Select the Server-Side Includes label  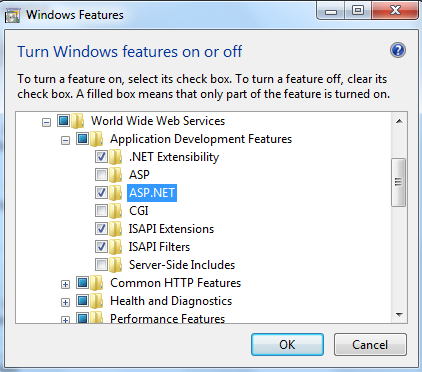pyautogui.click(x=182, y=265)
